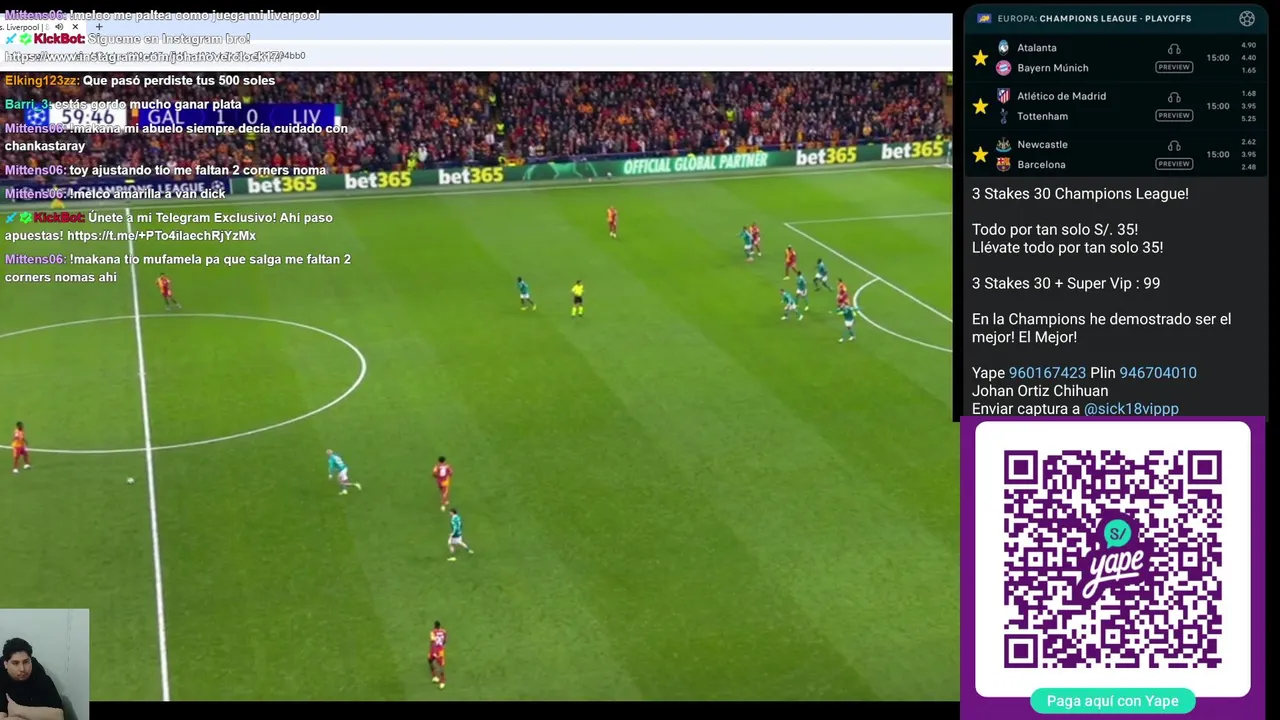Click the Bayern Múnich team name

[1053, 68]
